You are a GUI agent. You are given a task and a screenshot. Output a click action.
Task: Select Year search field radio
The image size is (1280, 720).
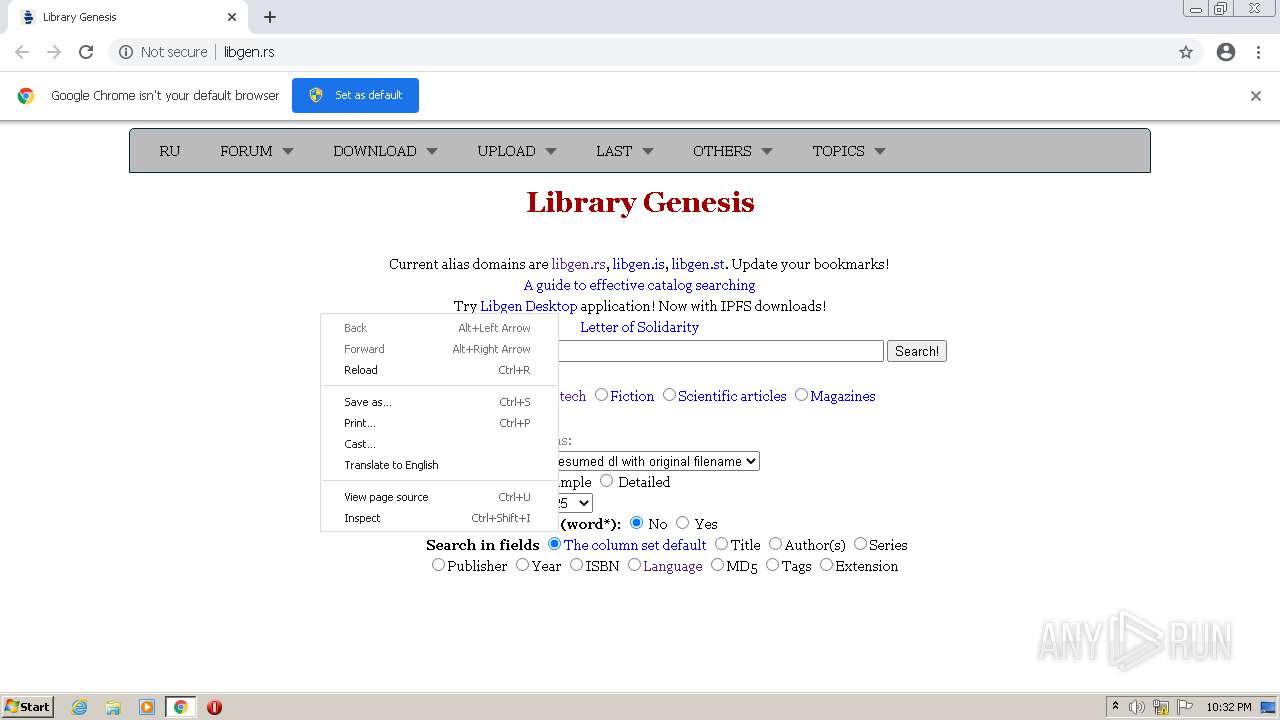(x=522, y=565)
